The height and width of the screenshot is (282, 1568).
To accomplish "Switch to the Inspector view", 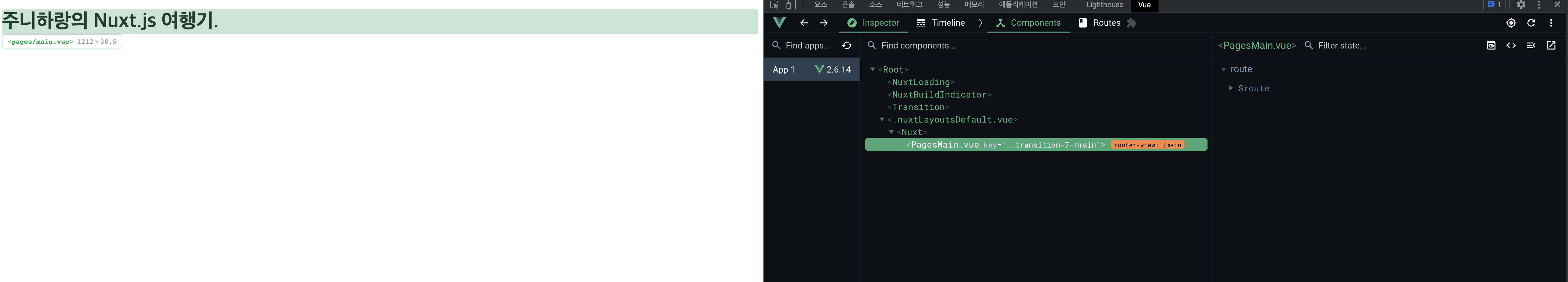I will [873, 23].
